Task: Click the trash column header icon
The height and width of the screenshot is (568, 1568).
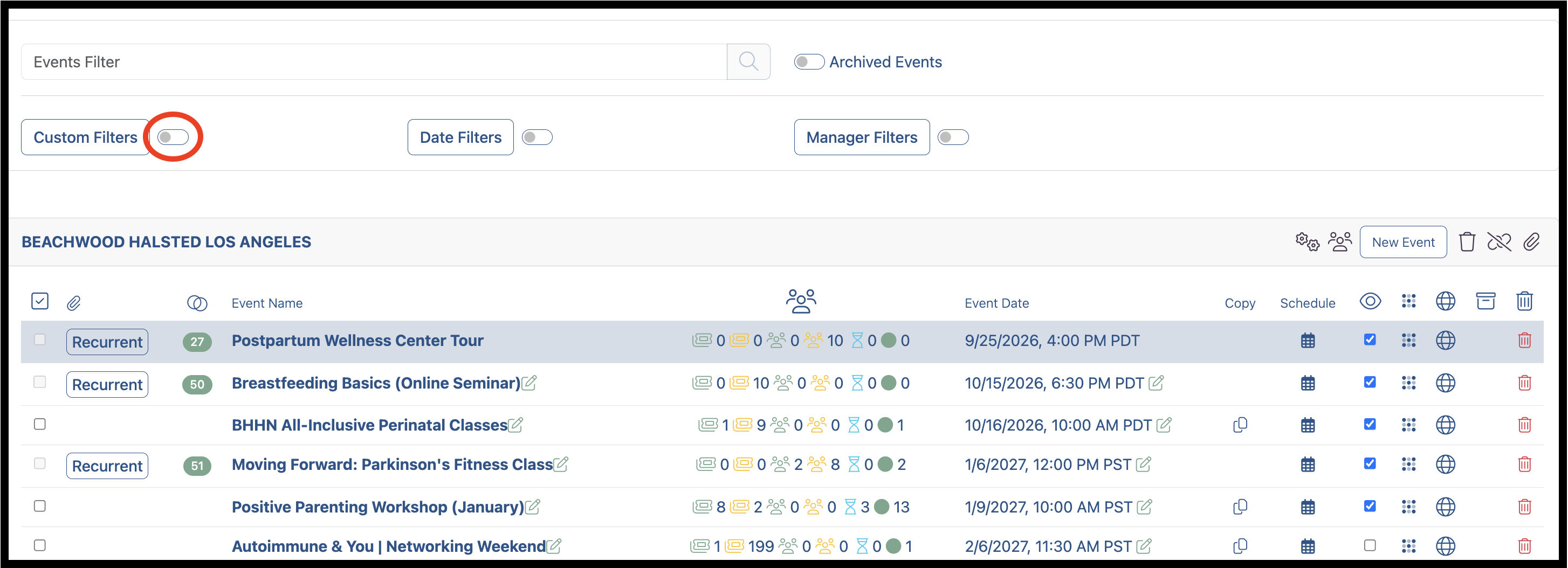Action: (1524, 301)
